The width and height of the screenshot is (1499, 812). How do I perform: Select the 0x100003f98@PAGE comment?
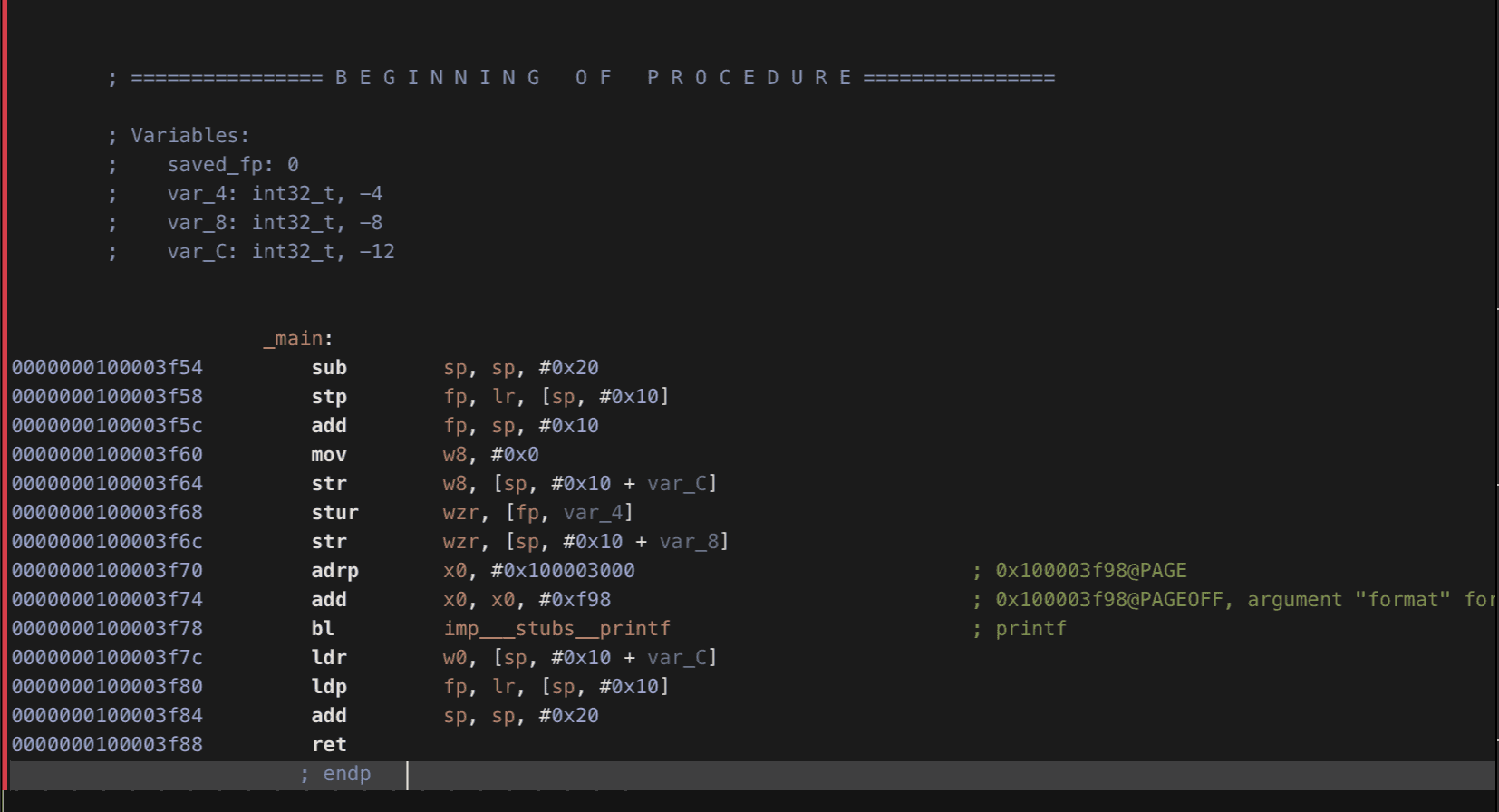tap(1091, 571)
